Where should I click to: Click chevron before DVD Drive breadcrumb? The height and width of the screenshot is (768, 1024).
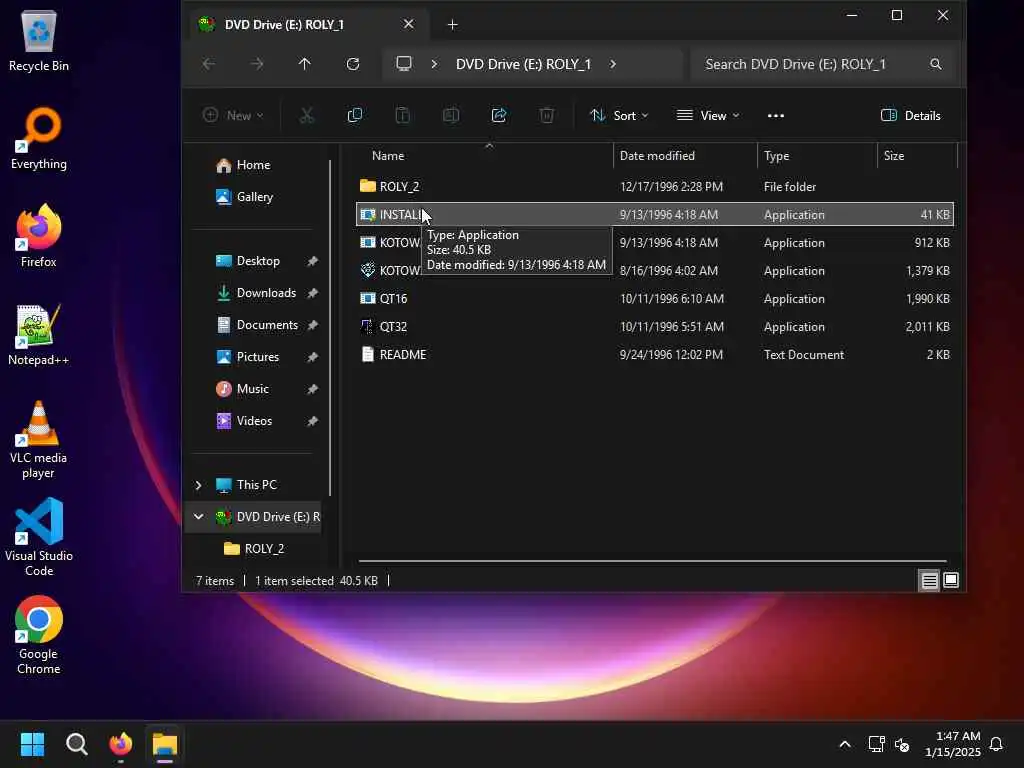434,64
